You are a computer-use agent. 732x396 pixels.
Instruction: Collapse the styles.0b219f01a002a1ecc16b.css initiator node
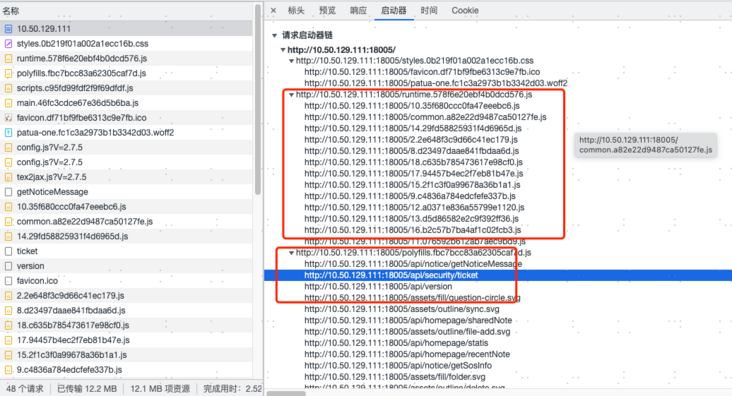pos(291,61)
